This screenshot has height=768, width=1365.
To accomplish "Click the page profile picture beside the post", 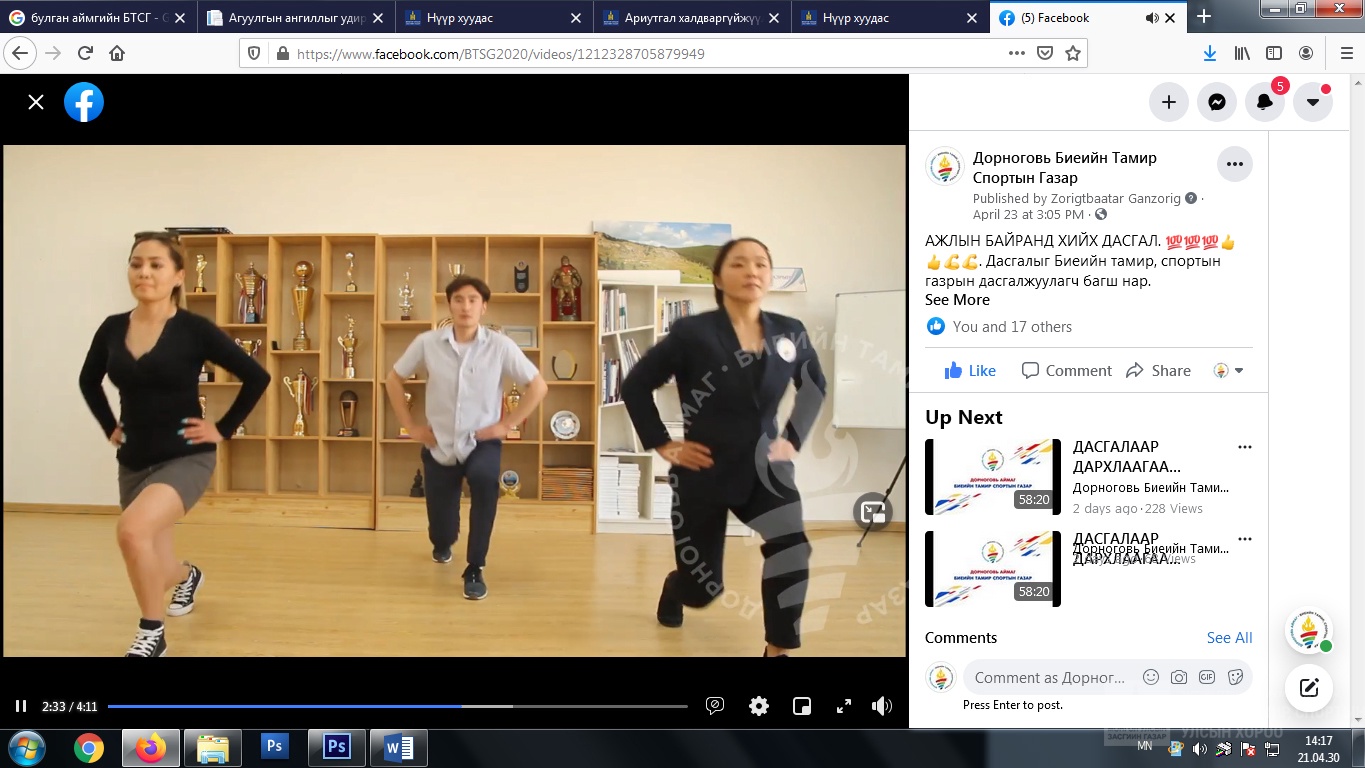I will click(945, 167).
